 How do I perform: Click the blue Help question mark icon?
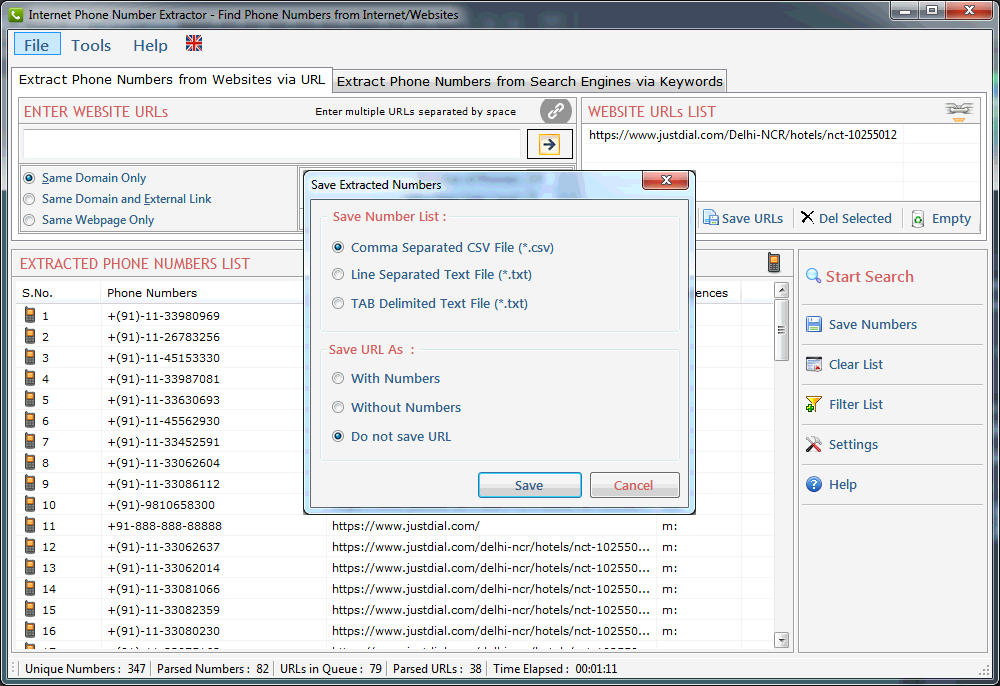(x=814, y=485)
